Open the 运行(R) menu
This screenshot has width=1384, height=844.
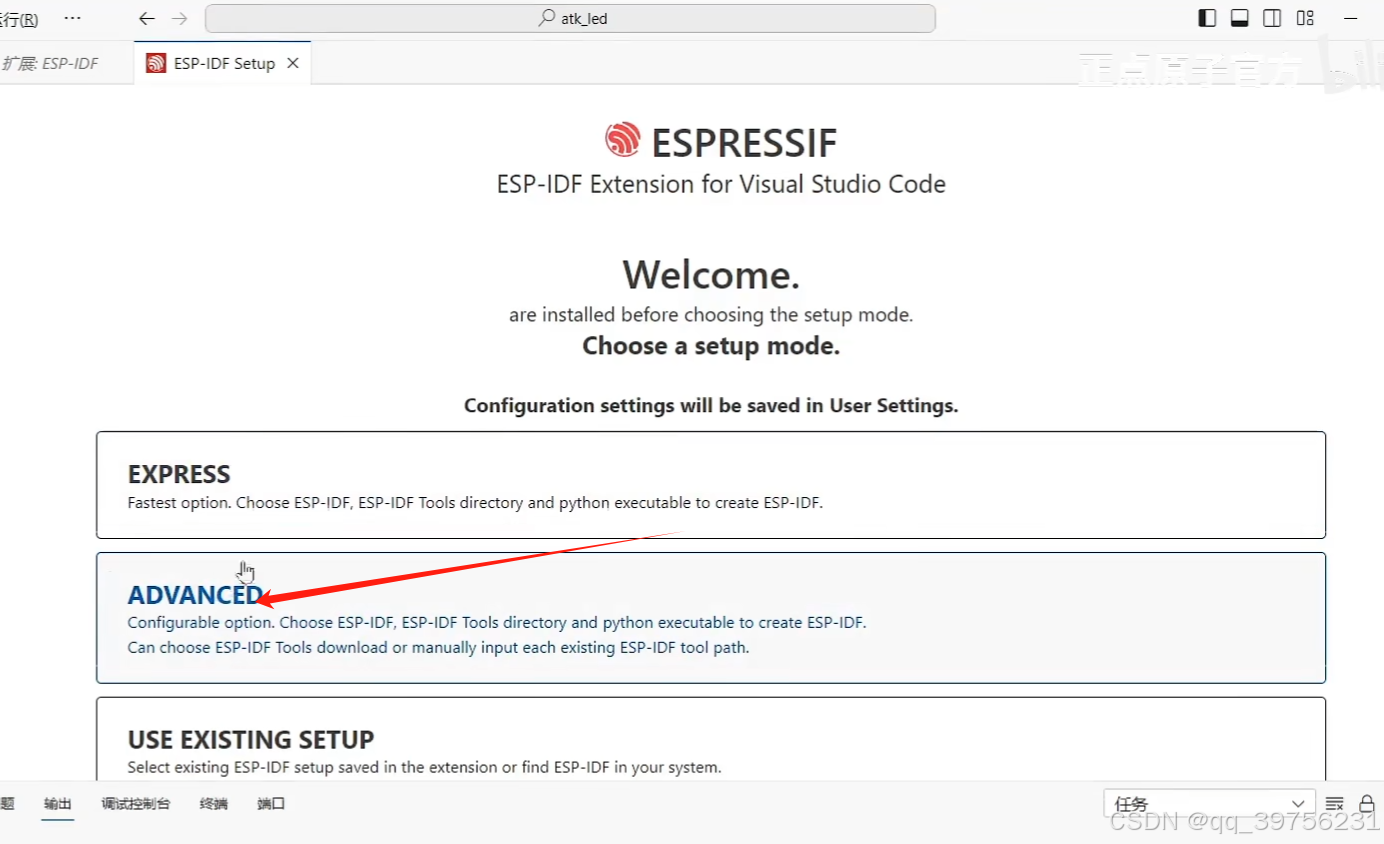tap(20, 17)
